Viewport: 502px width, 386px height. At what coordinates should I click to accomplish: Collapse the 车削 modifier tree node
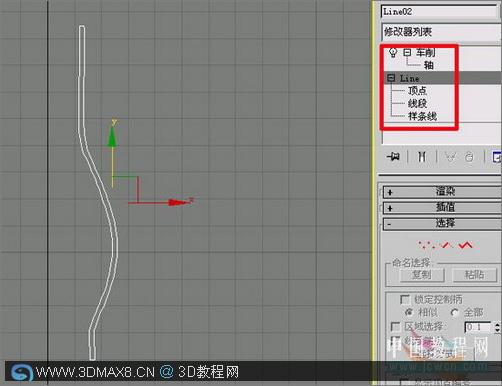407,52
